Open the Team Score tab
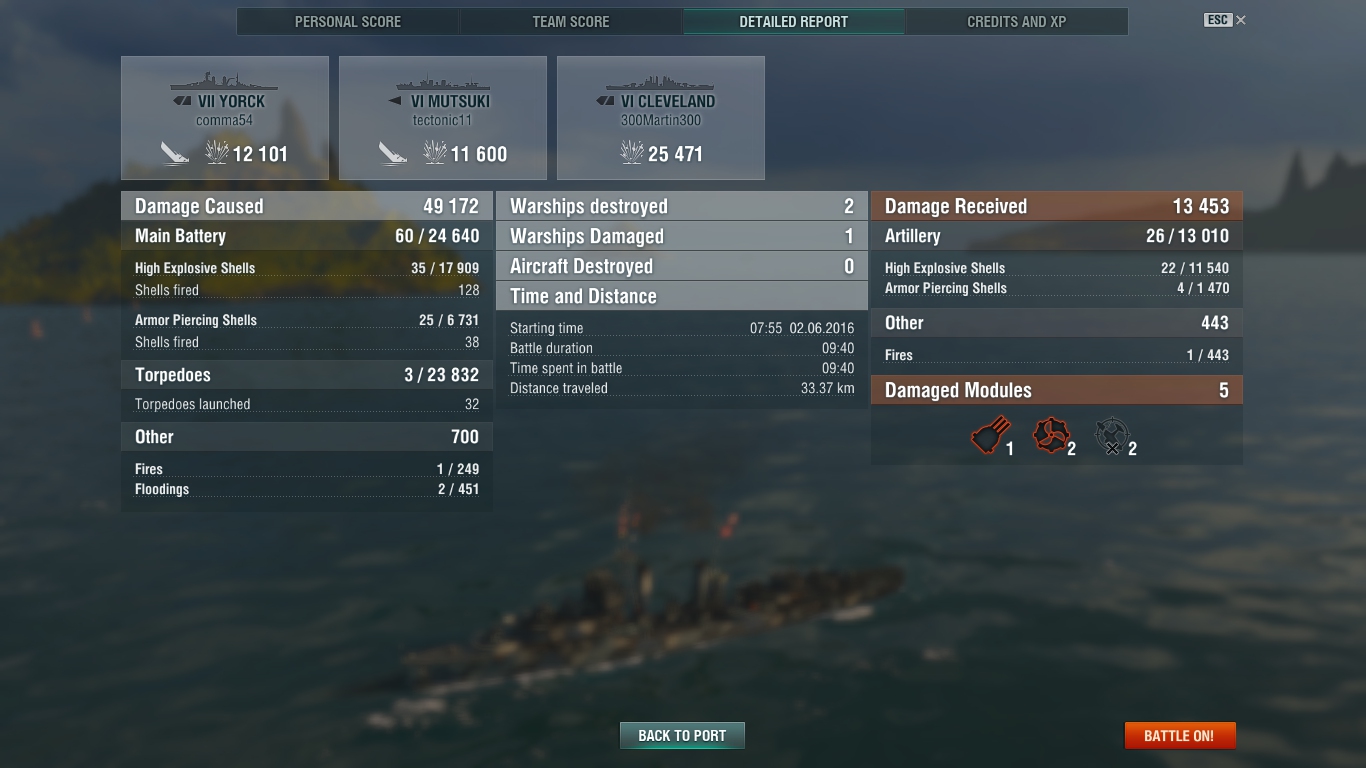The image size is (1366, 768). (x=571, y=21)
